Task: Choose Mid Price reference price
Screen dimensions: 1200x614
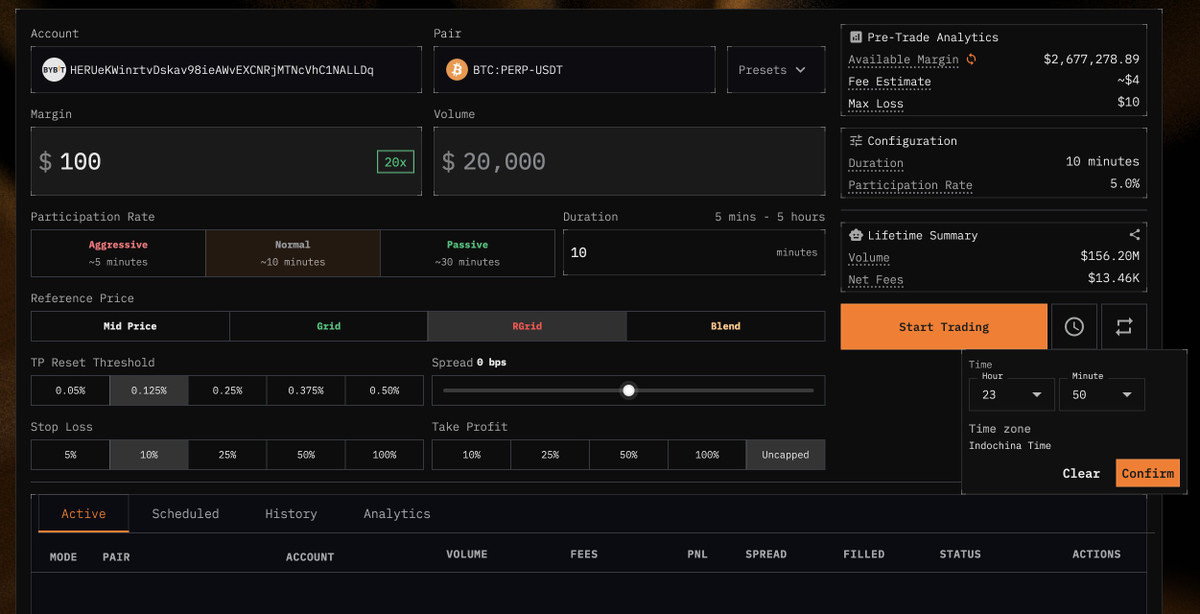Action: [130, 326]
